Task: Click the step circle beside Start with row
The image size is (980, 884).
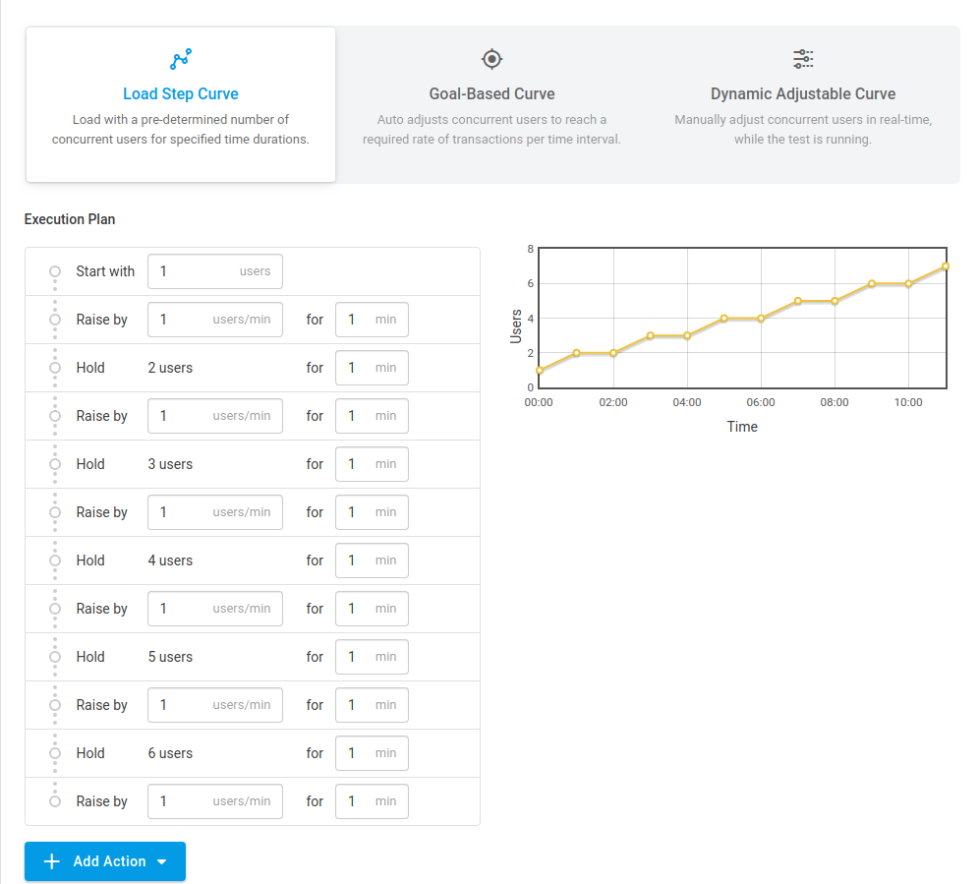Action: (x=55, y=271)
